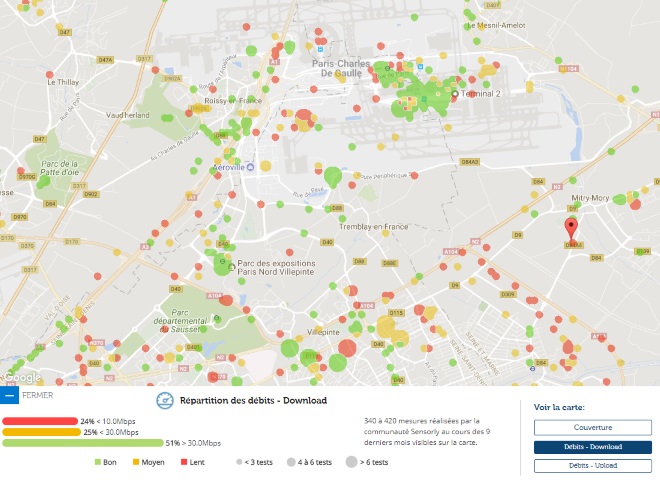Switch to Débits - Upload map

pos(592,466)
